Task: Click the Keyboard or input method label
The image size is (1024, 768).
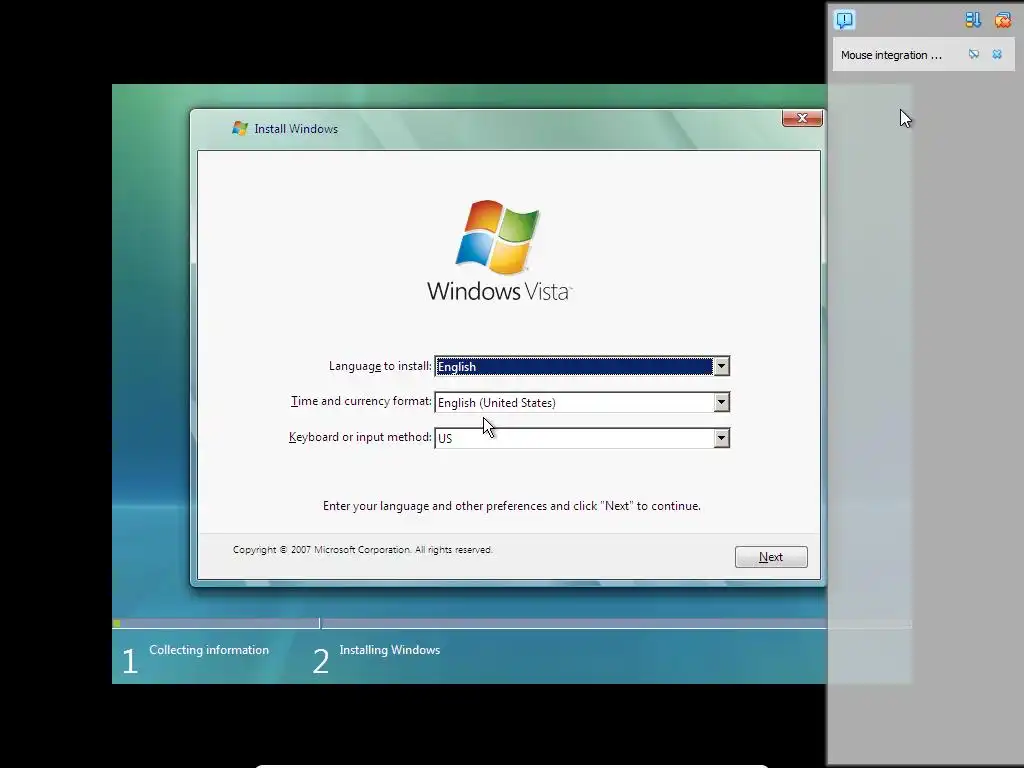Action: [360, 437]
